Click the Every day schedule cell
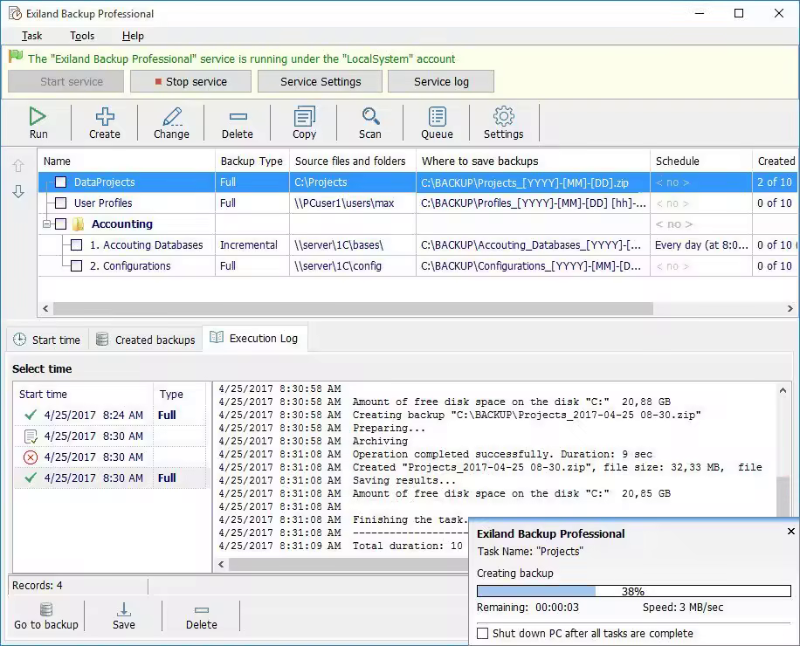 (701, 245)
